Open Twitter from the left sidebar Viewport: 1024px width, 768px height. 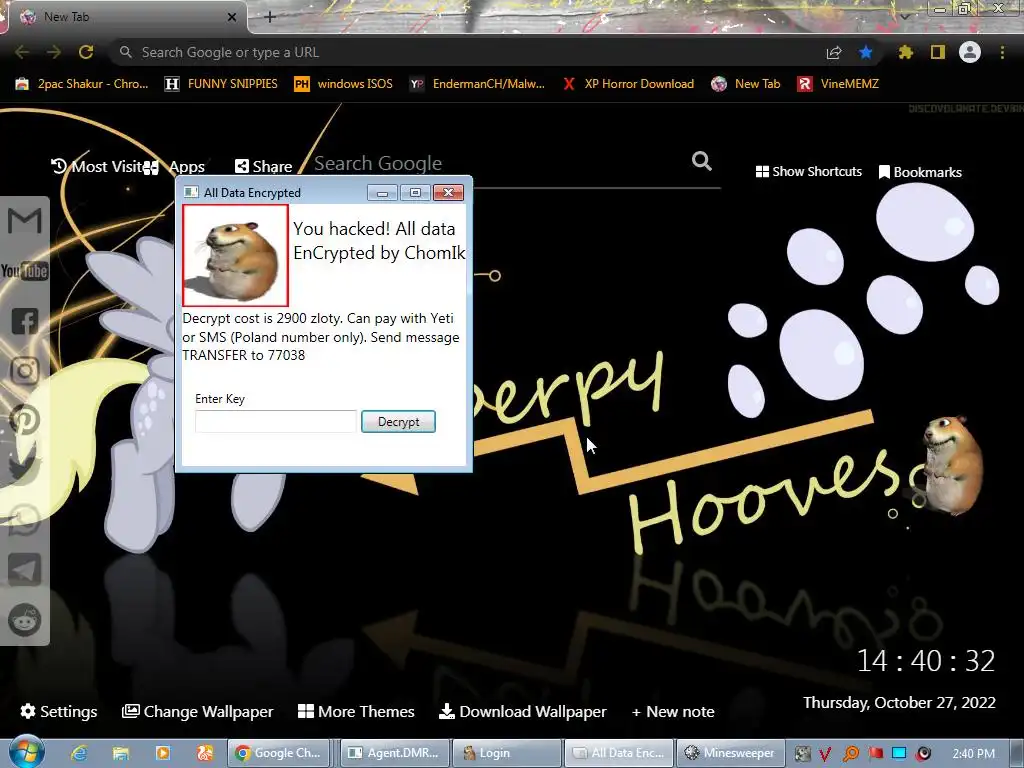tap(25, 470)
